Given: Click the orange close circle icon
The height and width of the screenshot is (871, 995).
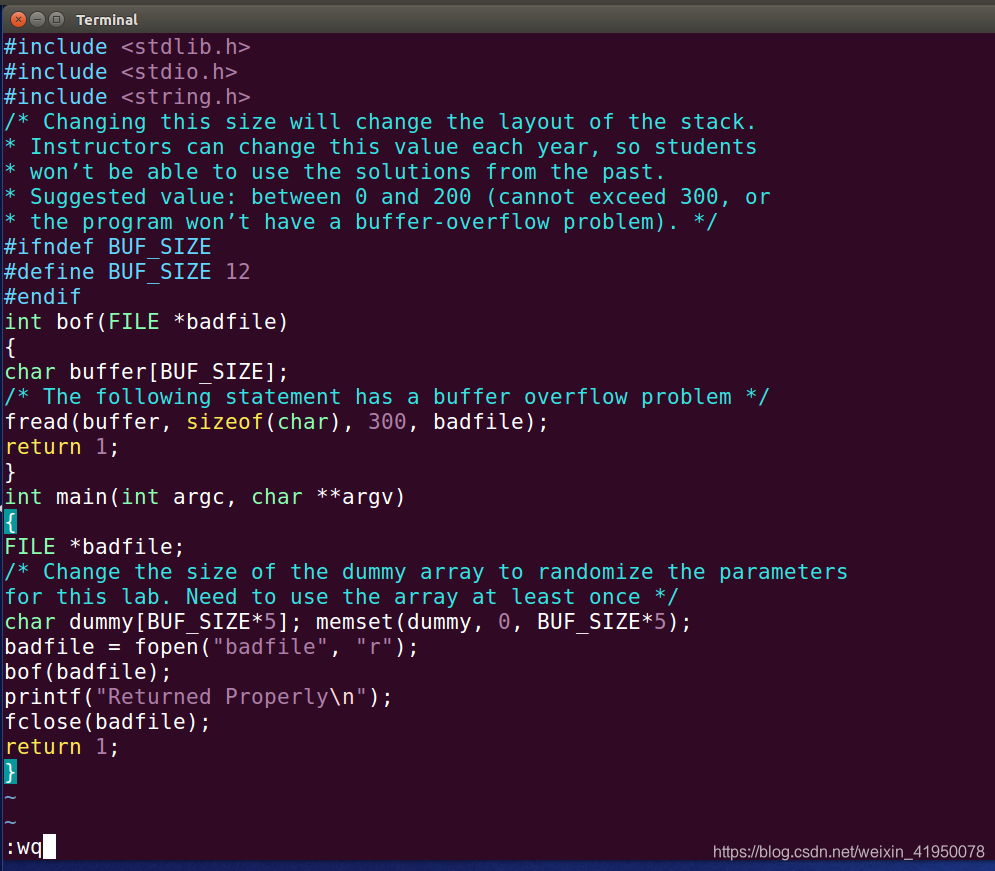Looking at the screenshot, I should [x=16, y=18].
